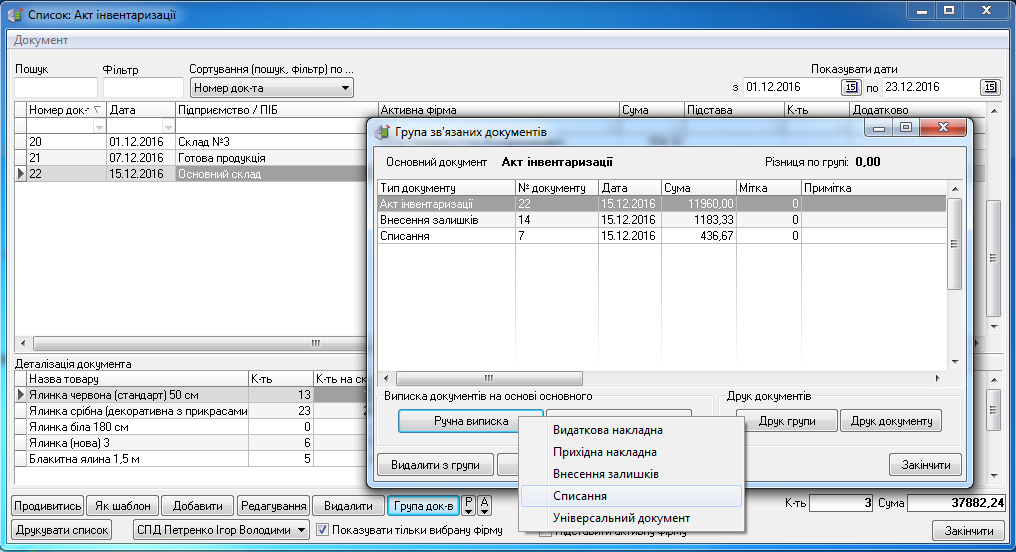Viewport: 1016px width, 552px height.
Task: Maximize the Група зв'язаних документів dialog
Action: click(907, 128)
